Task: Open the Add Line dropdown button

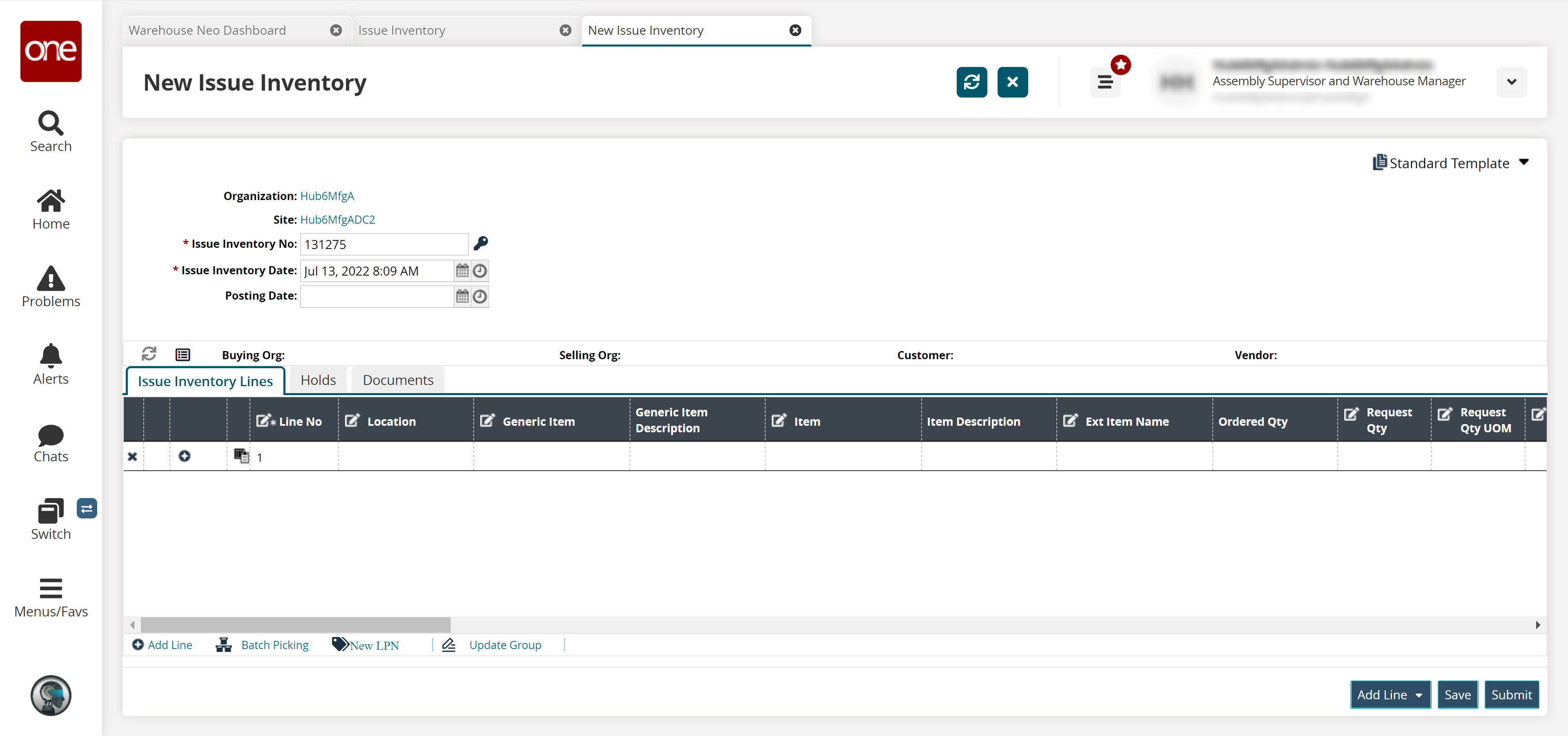Action: [x=1390, y=695]
